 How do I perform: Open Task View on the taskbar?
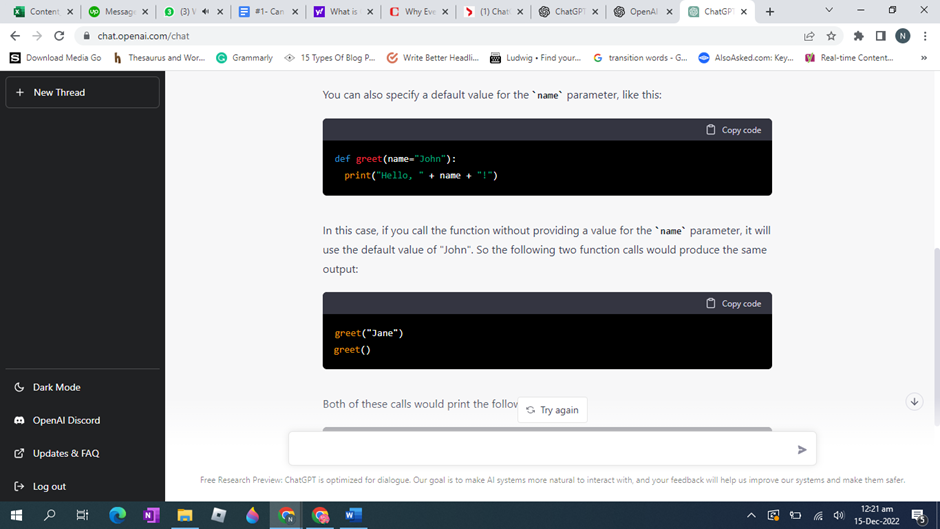tap(83, 515)
